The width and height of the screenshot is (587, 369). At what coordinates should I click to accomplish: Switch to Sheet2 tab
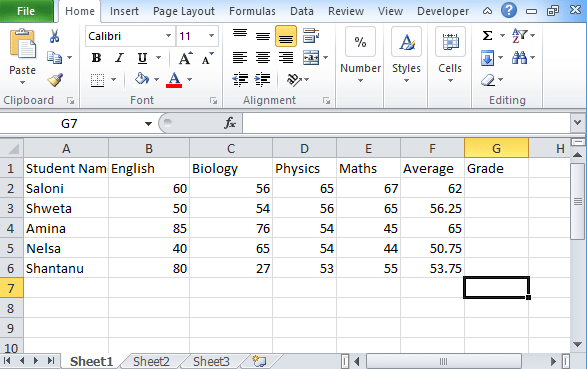coord(151,362)
